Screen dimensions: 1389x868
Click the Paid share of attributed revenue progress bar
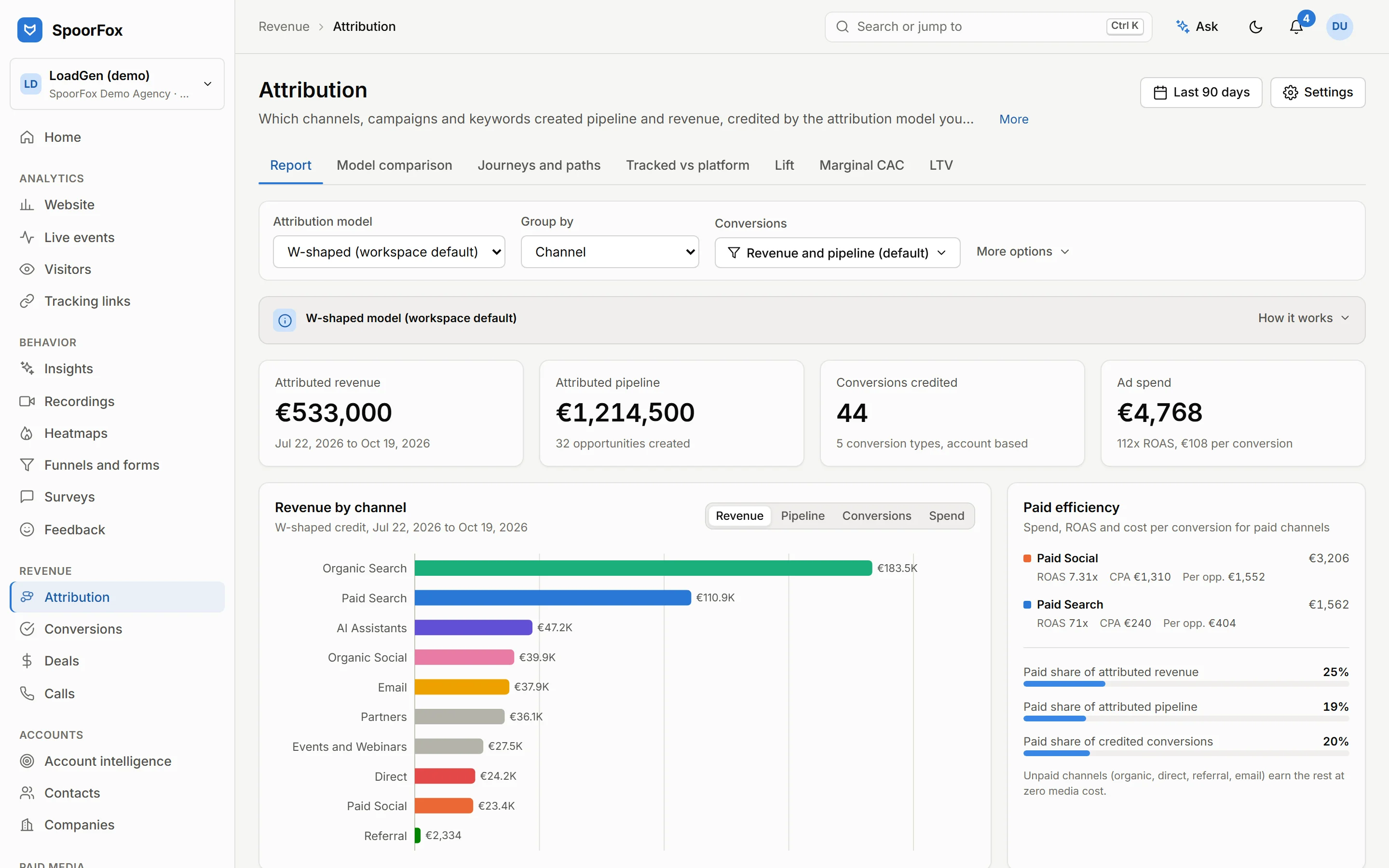pos(1186,684)
